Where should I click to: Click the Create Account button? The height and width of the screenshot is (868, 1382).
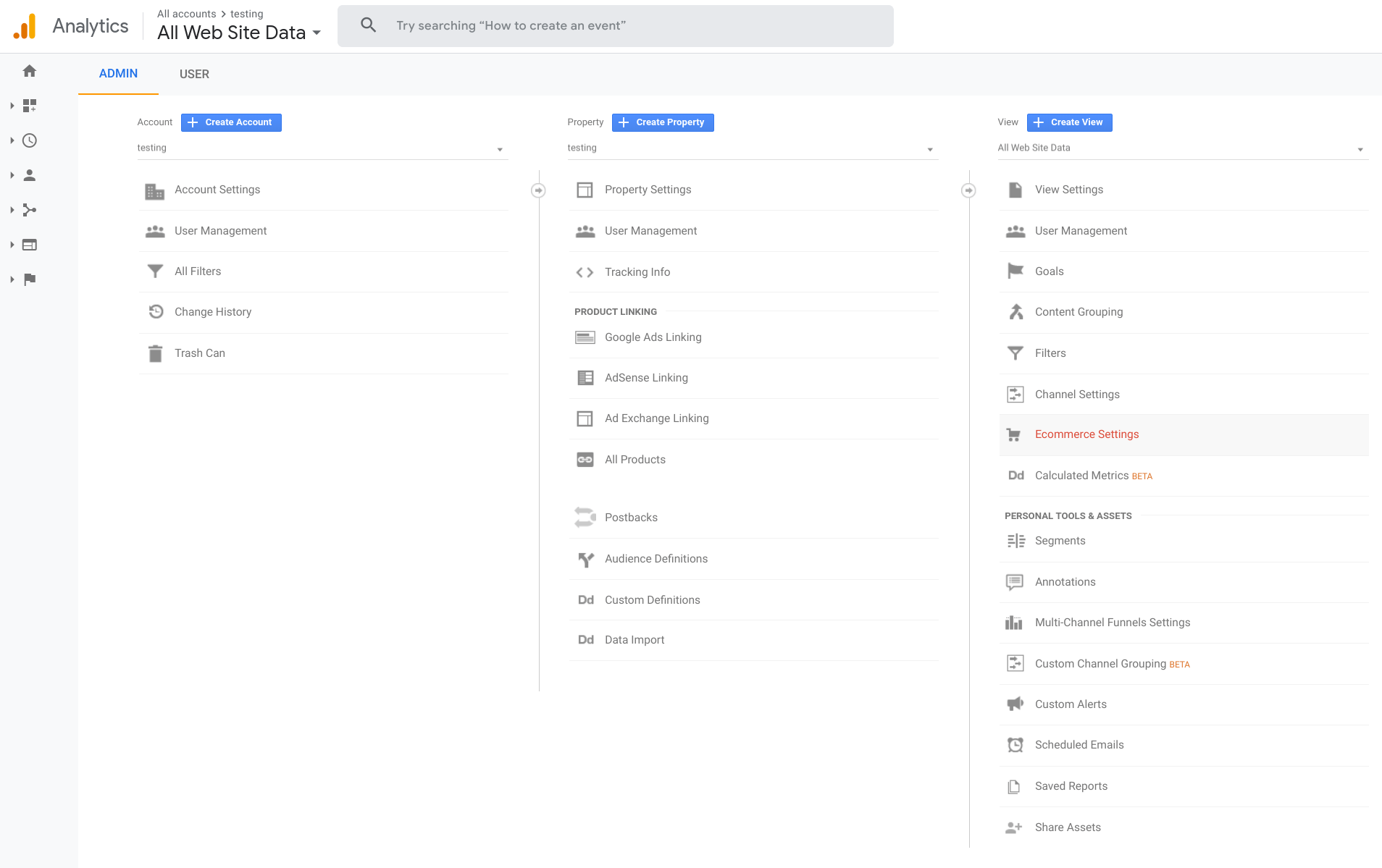231,122
